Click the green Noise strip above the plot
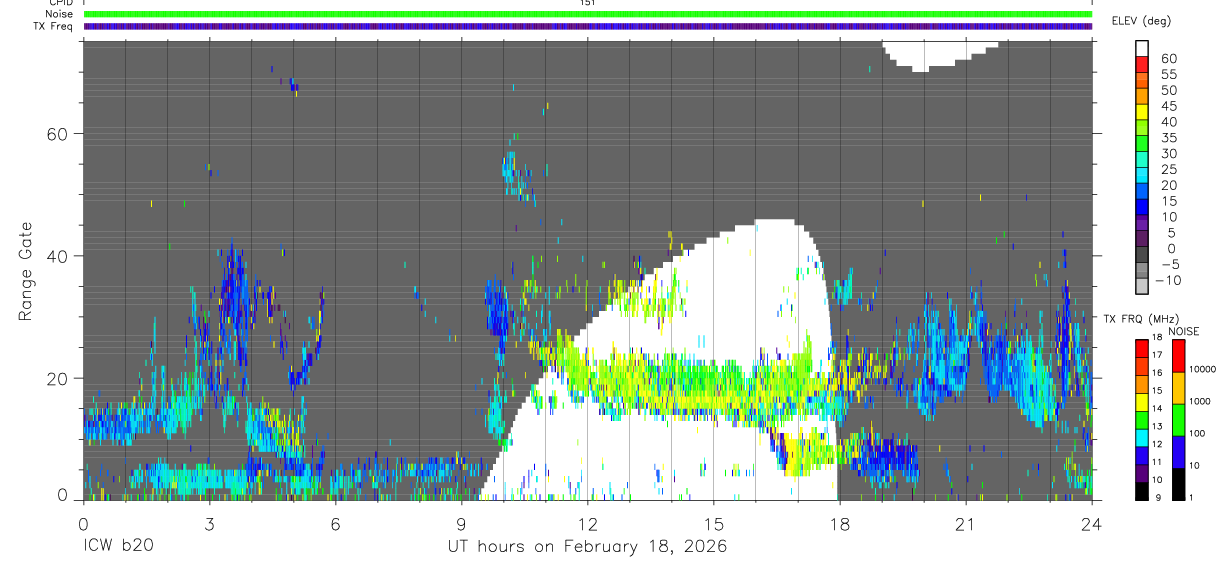This screenshot has height=567, width=1228. click(x=588, y=14)
